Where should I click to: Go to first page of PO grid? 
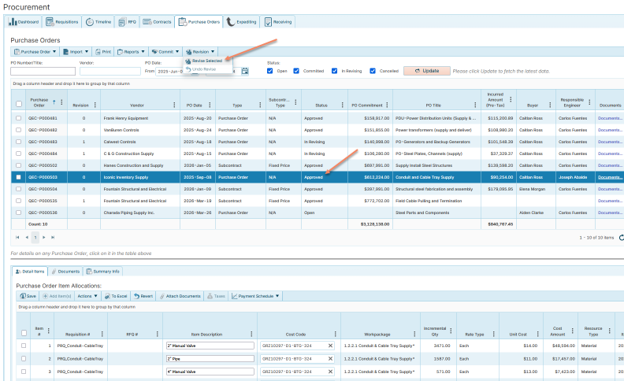pyautogui.click(x=17, y=237)
